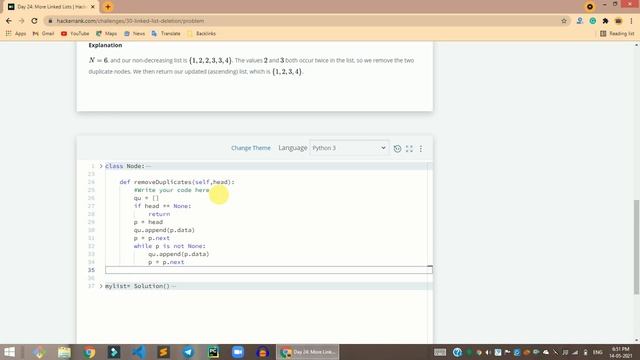Open the Apps bookmark shortcut

coord(16,33)
